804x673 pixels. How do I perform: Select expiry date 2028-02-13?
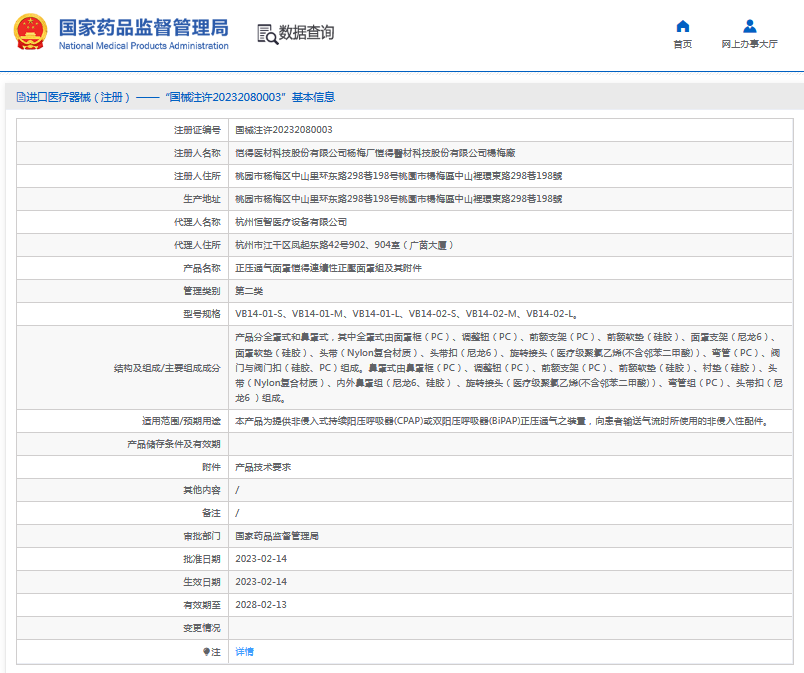pos(261,605)
